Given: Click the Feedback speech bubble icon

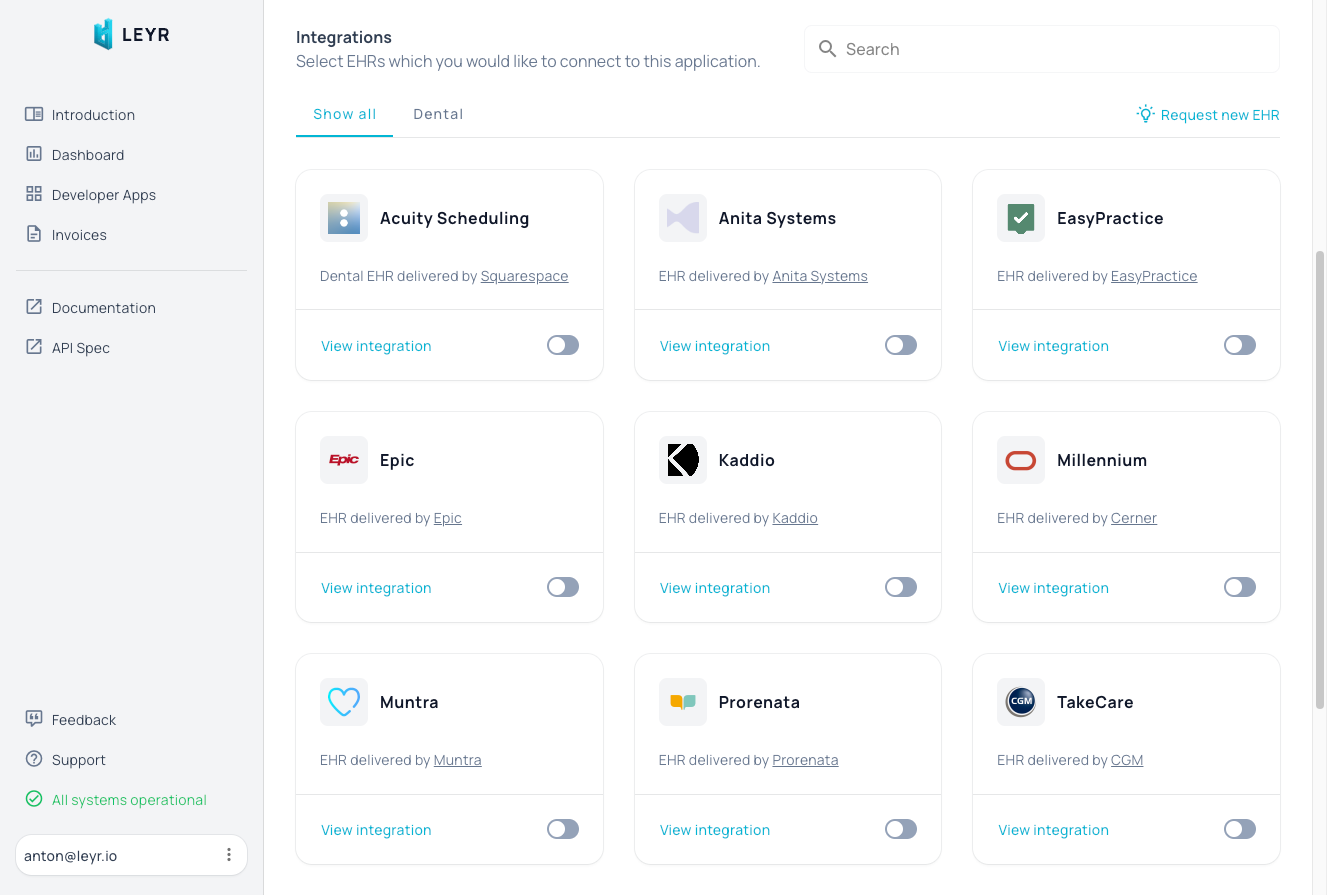Looking at the screenshot, I should tap(34, 719).
